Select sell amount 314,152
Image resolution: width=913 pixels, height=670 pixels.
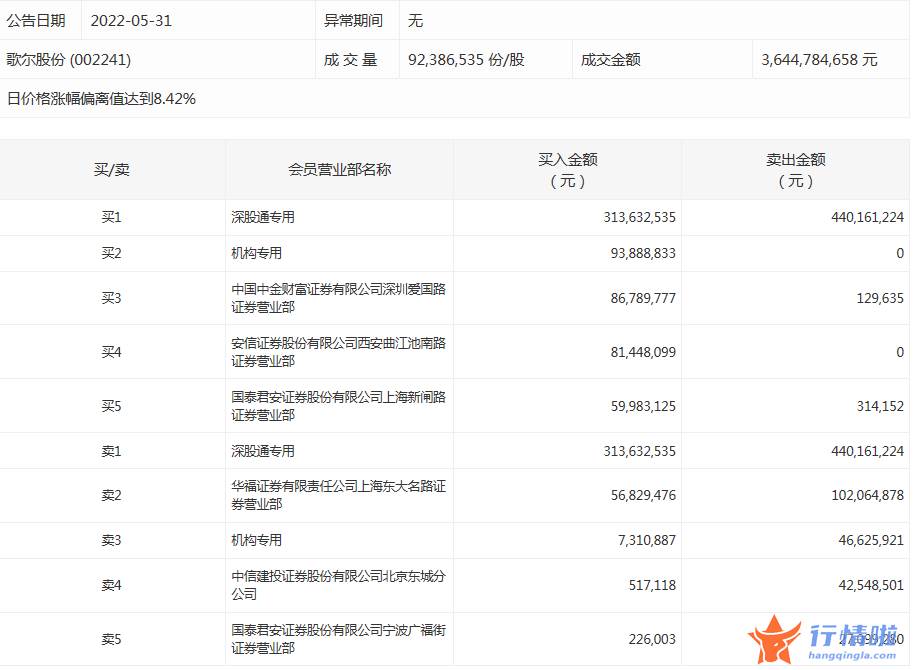click(880, 406)
